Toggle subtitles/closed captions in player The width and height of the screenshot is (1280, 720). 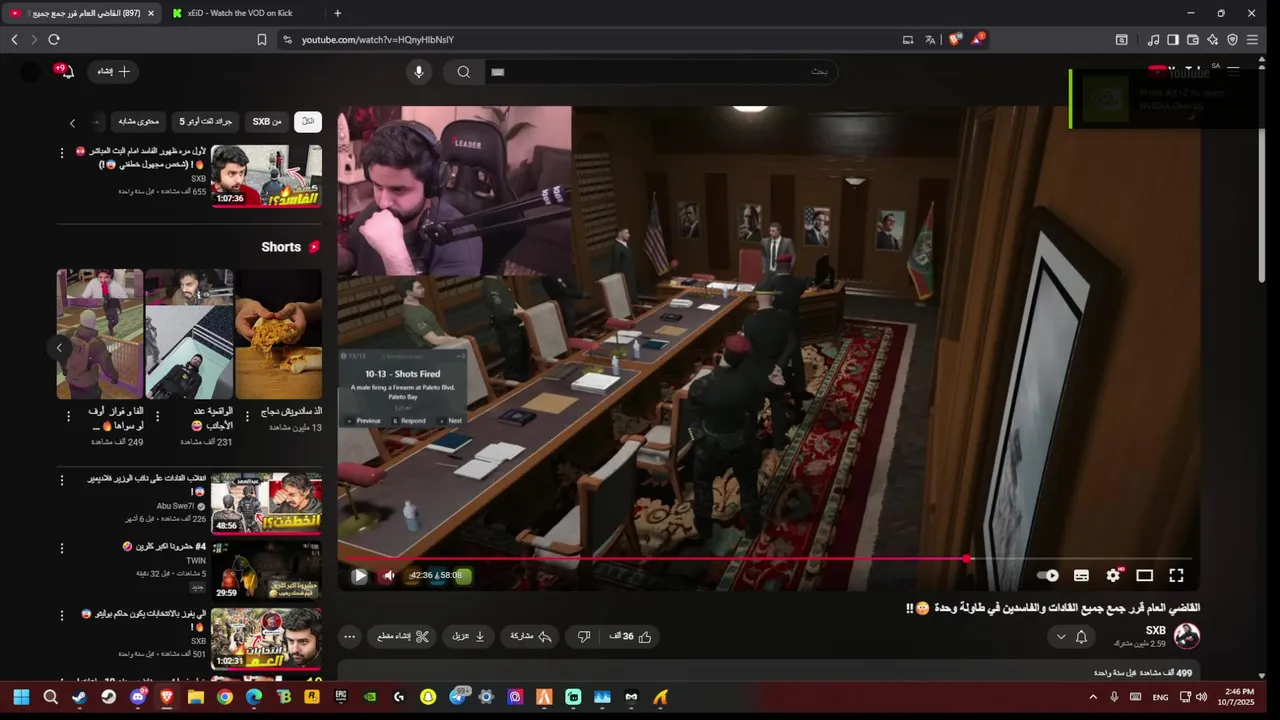click(1081, 576)
